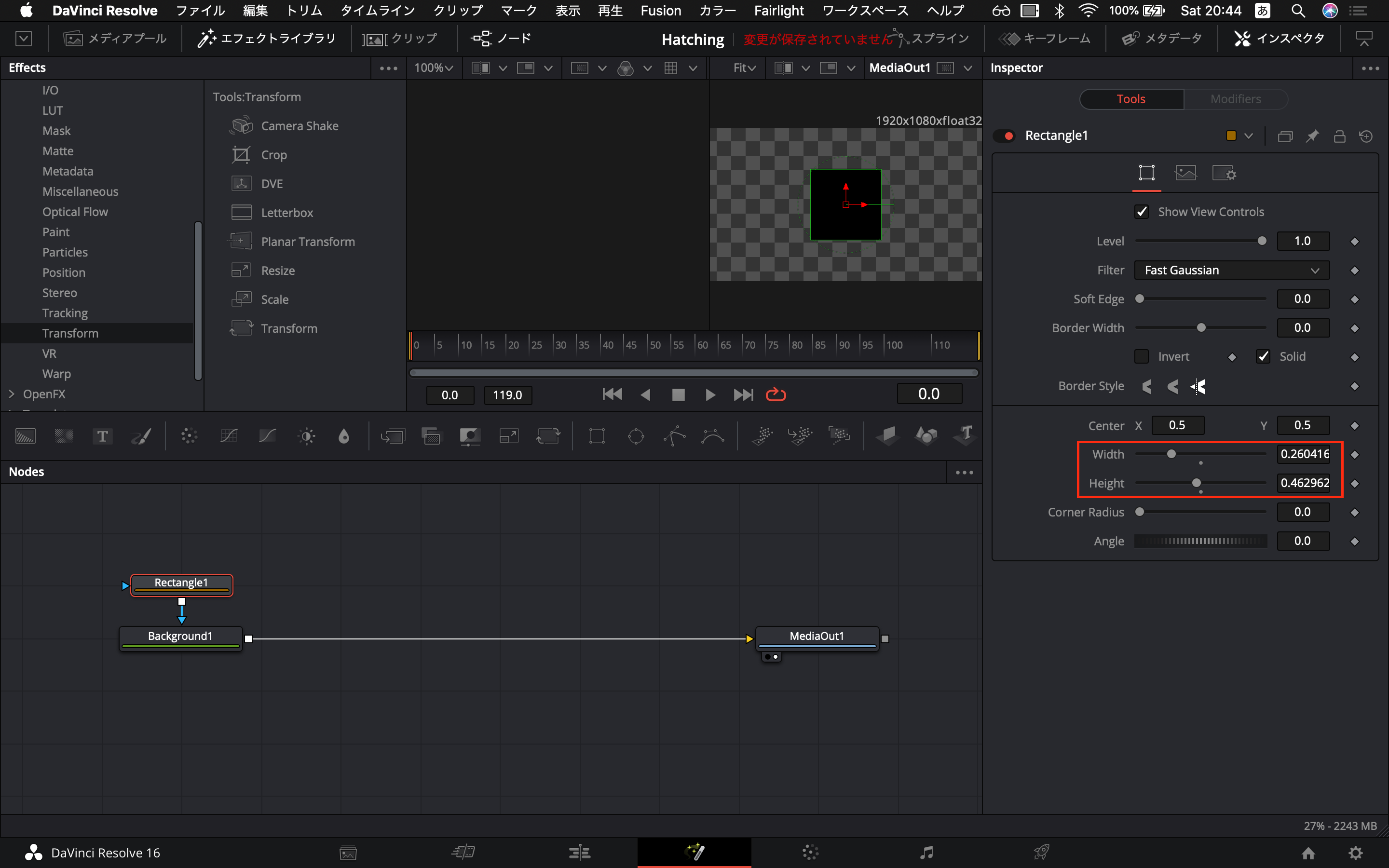Add an Ellipse mask from toolbar
Viewport: 1389px width, 868px height.
pyautogui.click(x=636, y=436)
